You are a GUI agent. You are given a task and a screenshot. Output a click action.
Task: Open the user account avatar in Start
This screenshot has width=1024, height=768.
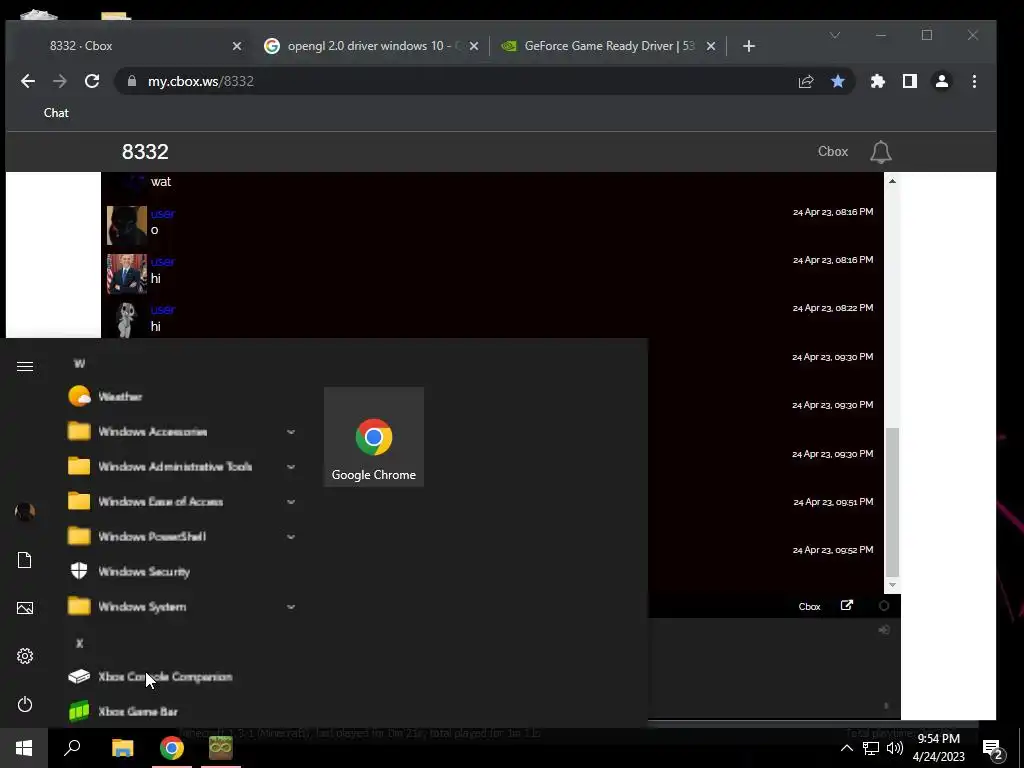(x=25, y=512)
